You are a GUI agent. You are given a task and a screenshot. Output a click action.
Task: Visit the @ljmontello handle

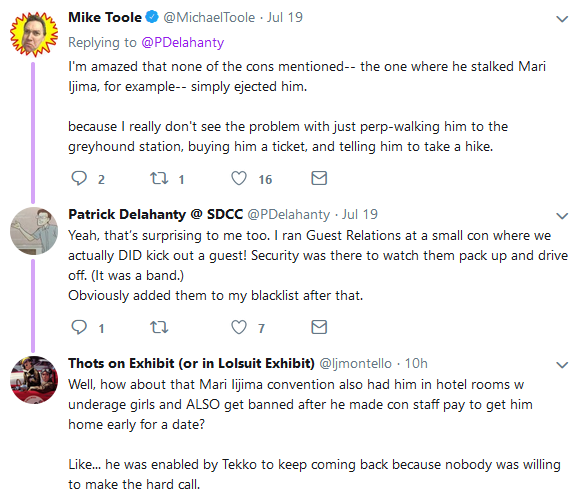click(356, 364)
